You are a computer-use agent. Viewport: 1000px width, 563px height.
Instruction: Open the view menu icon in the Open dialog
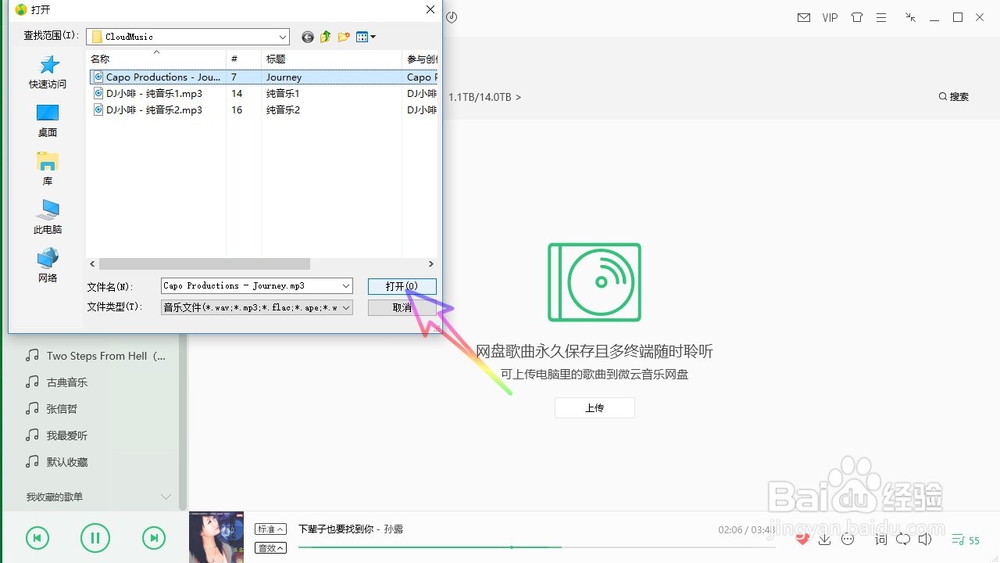(365, 37)
